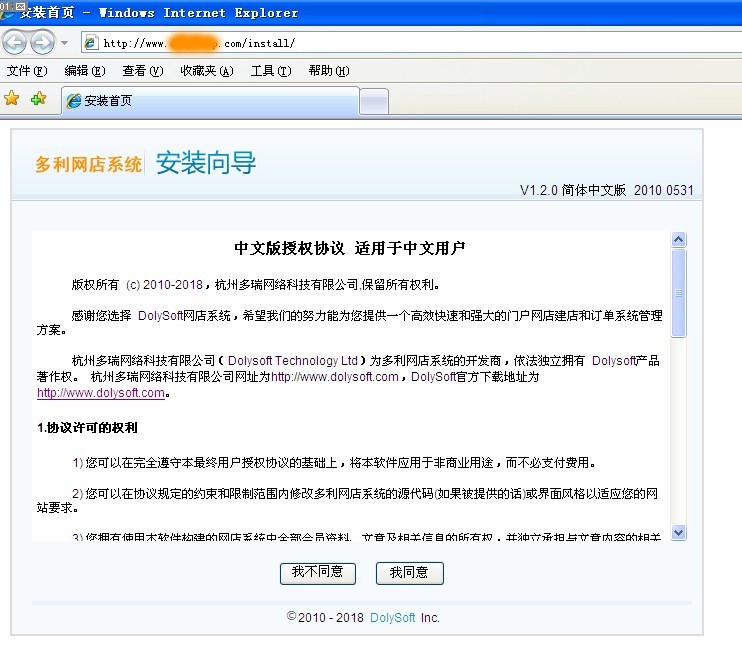Click the IE logo on the 安装首页 tab
The height and width of the screenshot is (646, 742).
tap(73, 101)
